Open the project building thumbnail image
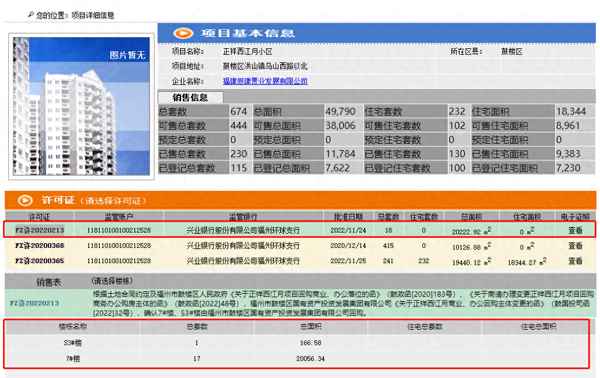The width and height of the screenshot is (600, 378). pos(81,106)
